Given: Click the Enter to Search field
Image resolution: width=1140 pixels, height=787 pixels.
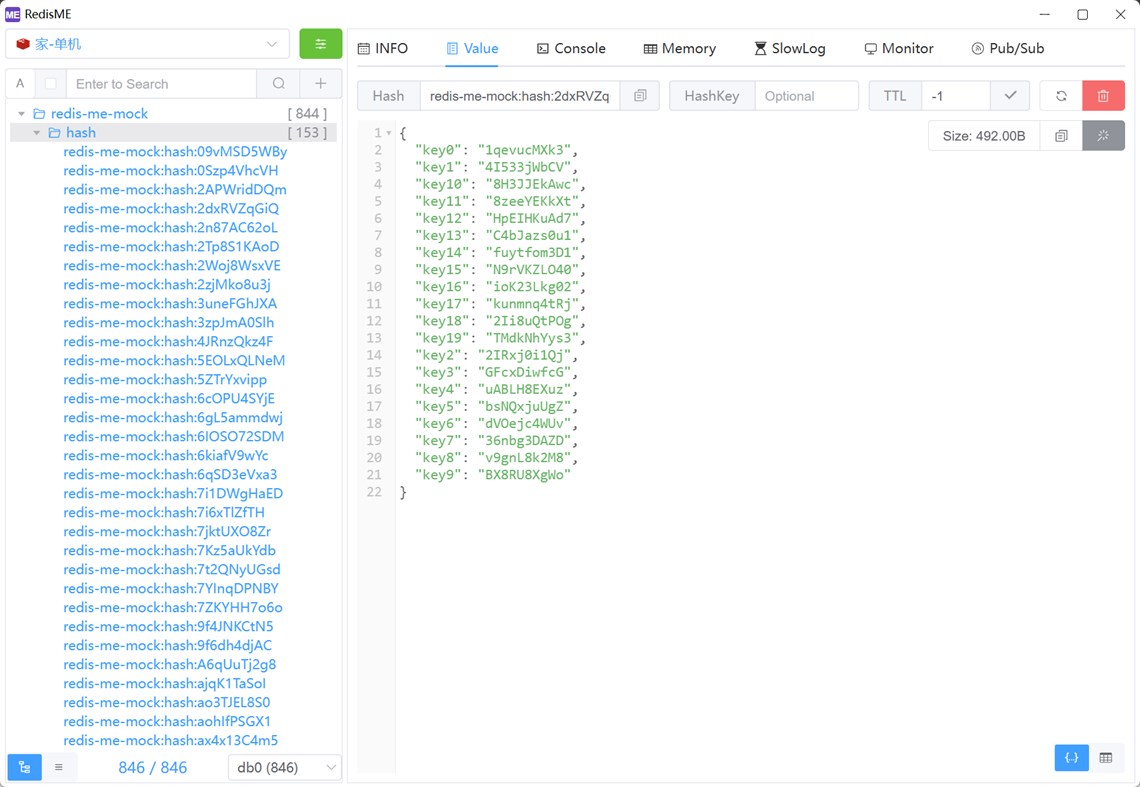Looking at the screenshot, I should tap(161, 84).
